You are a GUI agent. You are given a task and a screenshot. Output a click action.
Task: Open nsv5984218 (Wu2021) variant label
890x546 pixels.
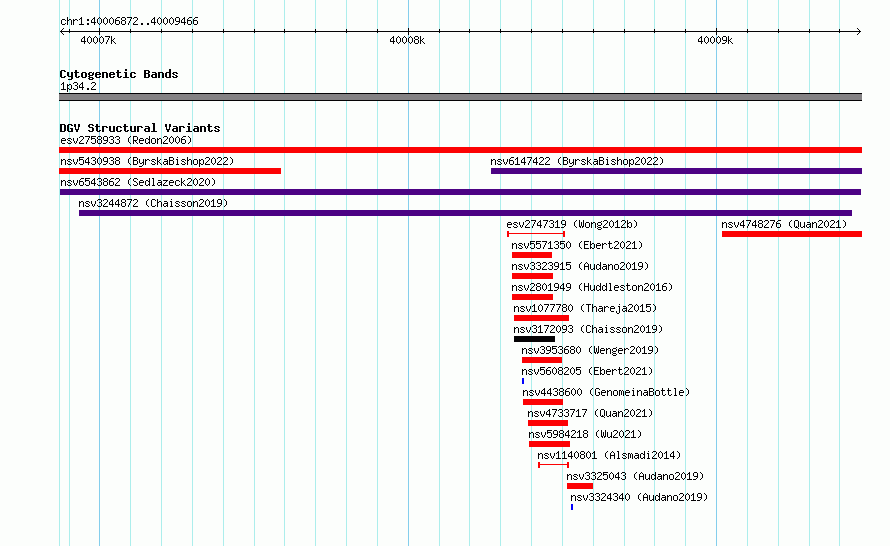pos(585,434)
